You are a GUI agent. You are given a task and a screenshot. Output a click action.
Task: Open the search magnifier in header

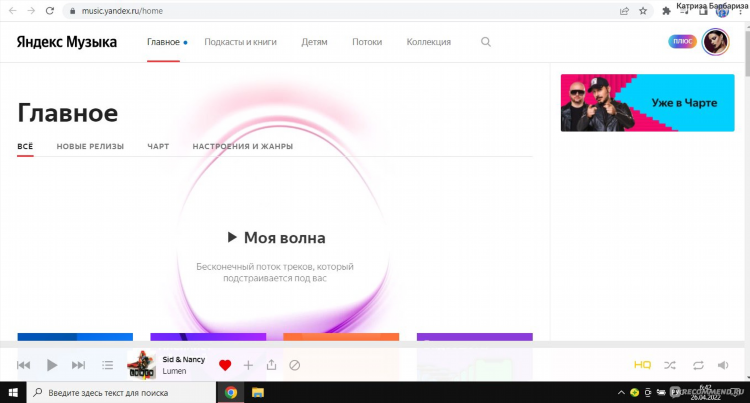tap(485, 42)
